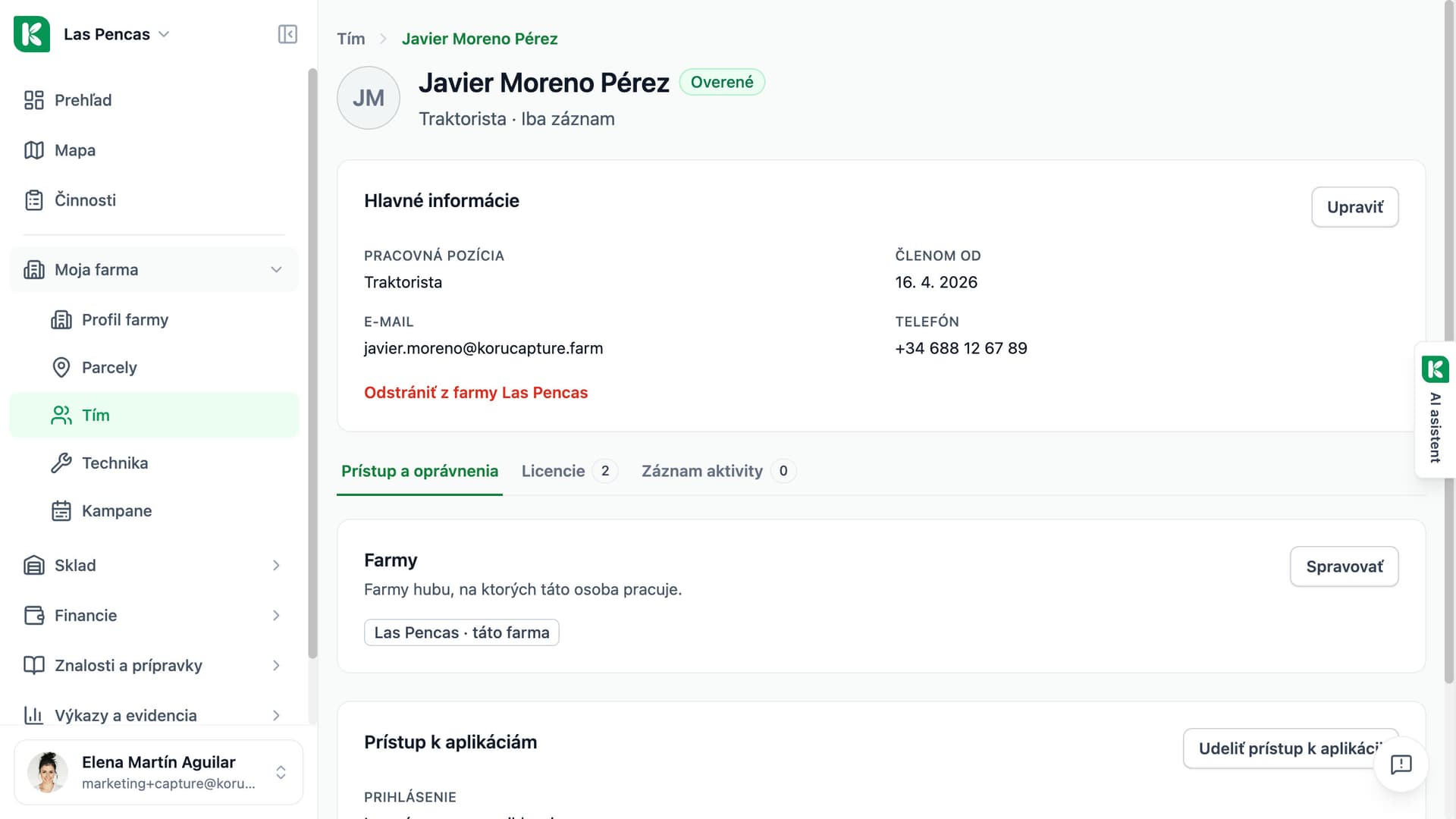Click the page vertical scrollbar

[1449, 341]
